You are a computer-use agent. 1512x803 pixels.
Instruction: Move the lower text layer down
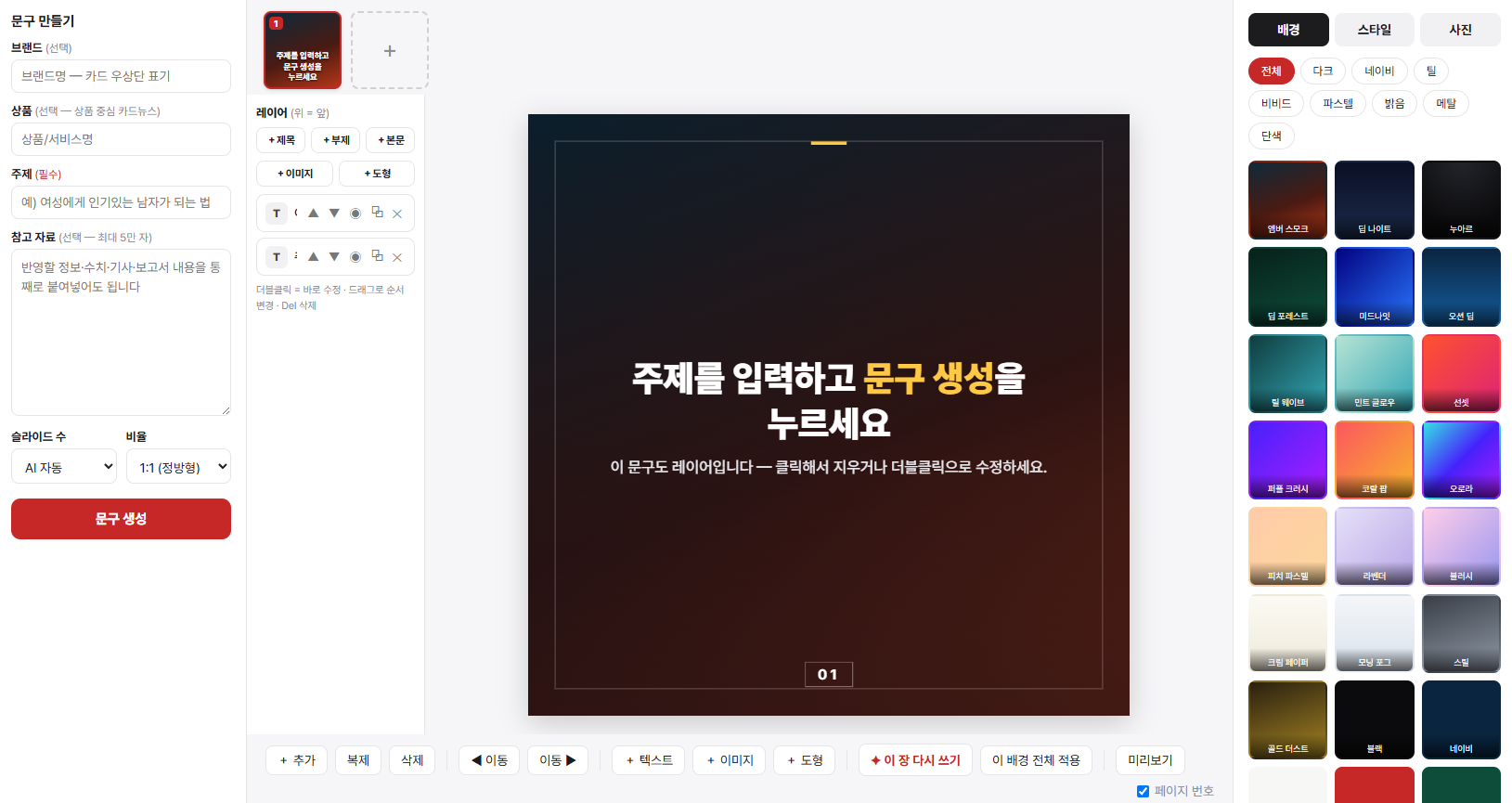[334, 257]
